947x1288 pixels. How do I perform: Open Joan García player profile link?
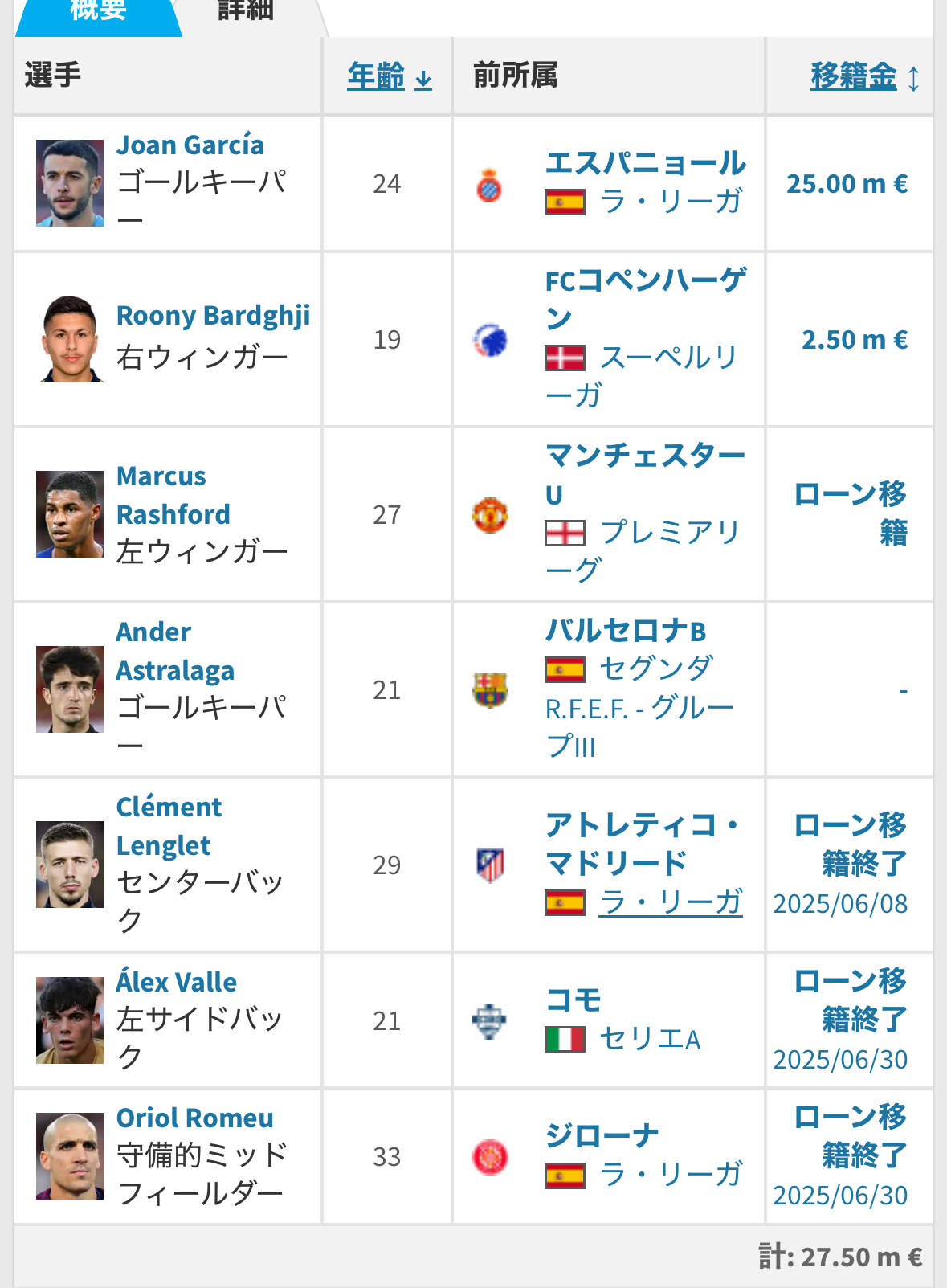click(x=190, y=145)
